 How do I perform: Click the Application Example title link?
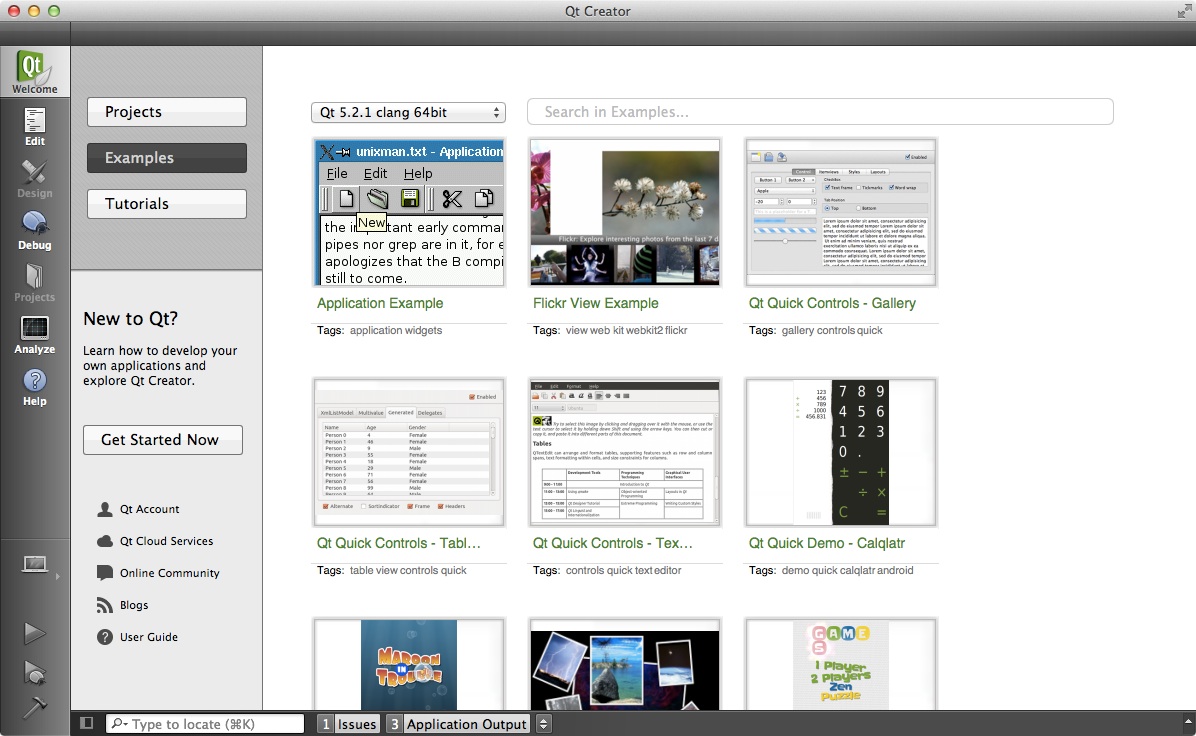pos(380,304)
